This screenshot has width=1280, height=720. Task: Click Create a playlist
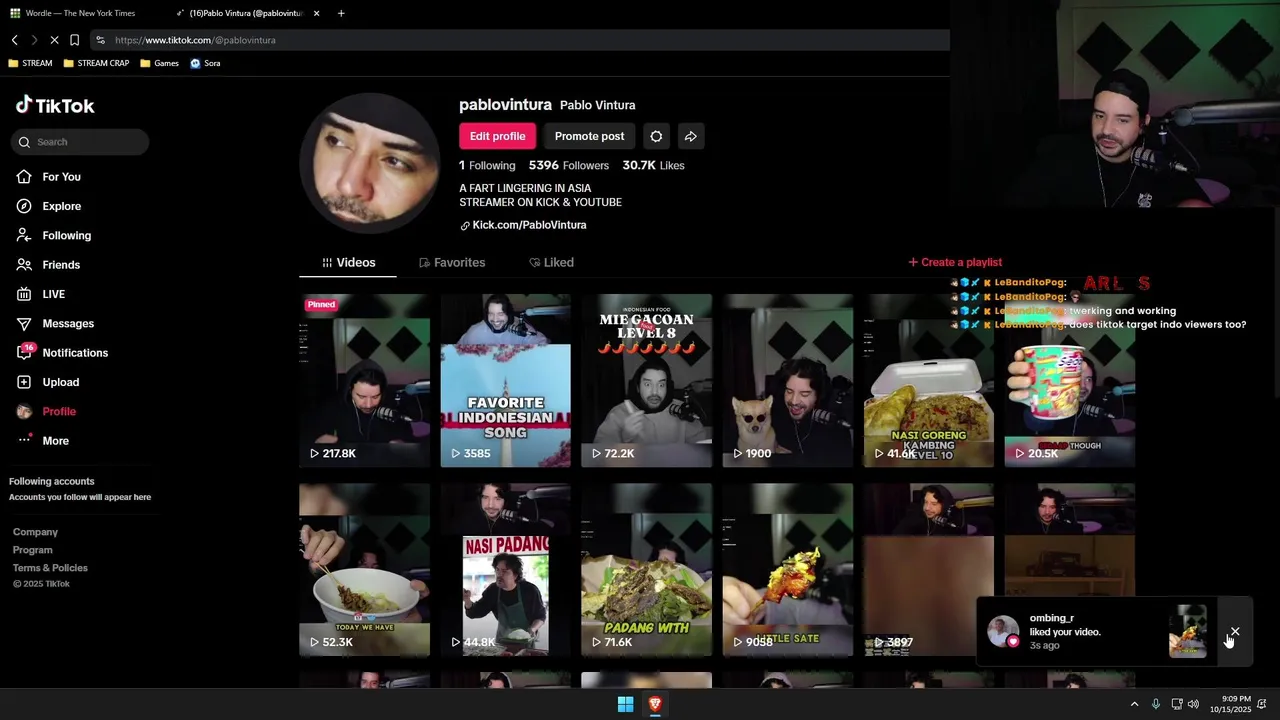(x=955, y=262)
